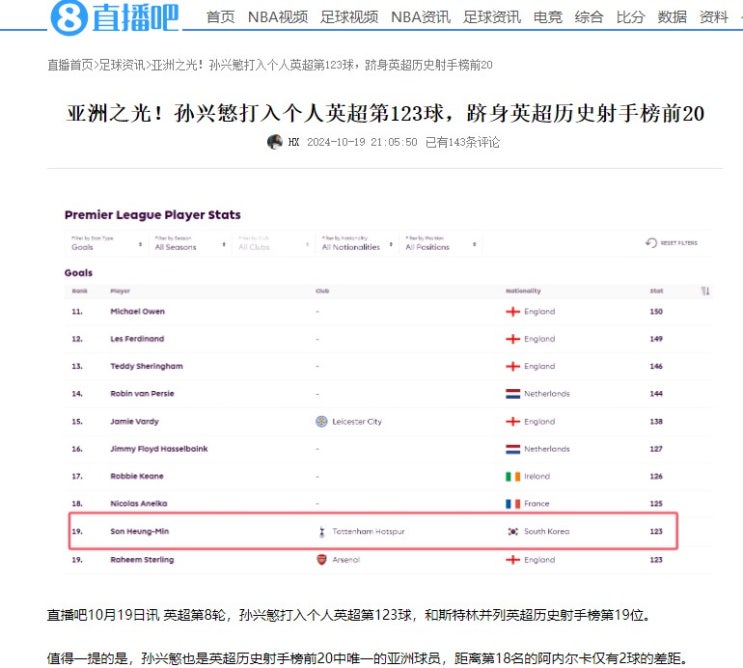The image size is (743, 668).
Task: Click the Netherlands flag in Hasselbaink row
Action: (513, 449)
